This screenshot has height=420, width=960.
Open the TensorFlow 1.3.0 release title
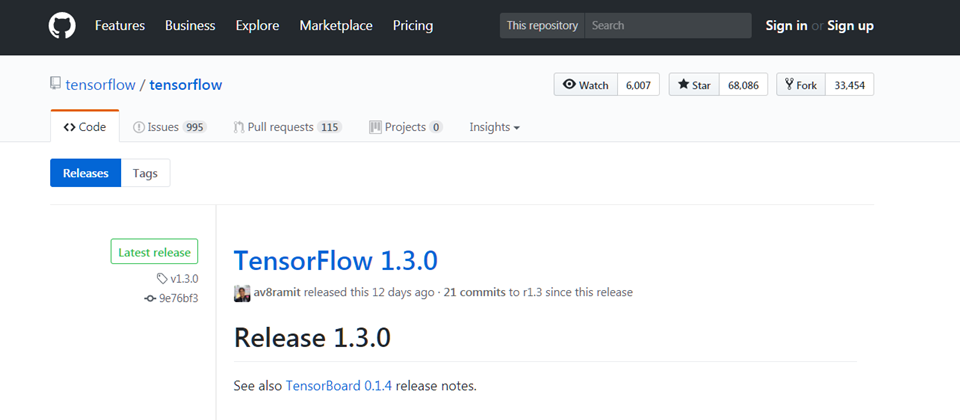click(x=336, y=261)
